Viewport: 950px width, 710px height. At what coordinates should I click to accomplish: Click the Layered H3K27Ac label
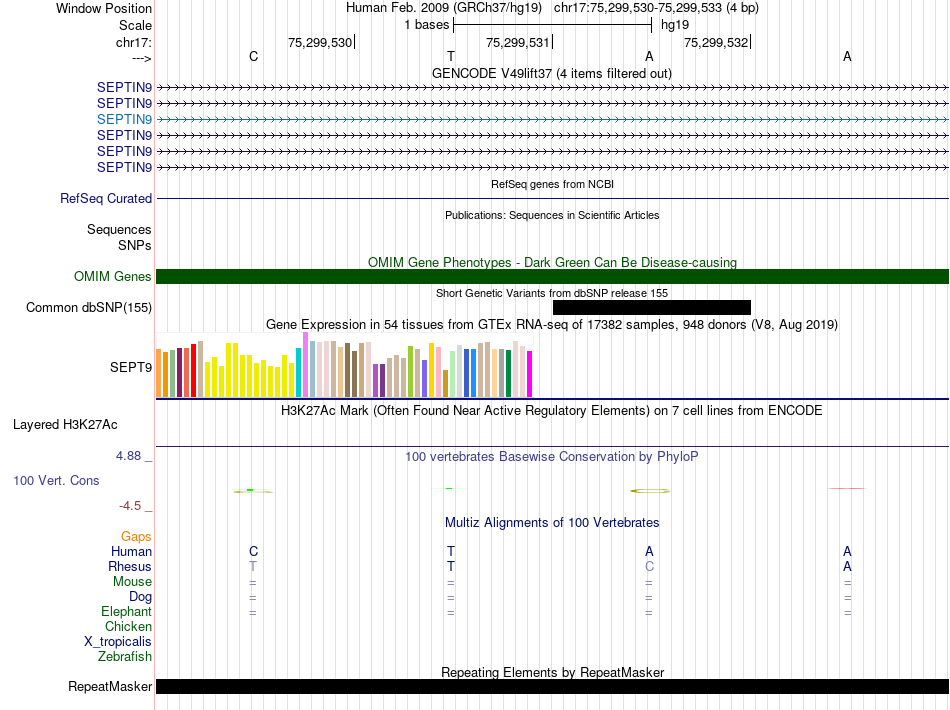click(x=65, y=424)
